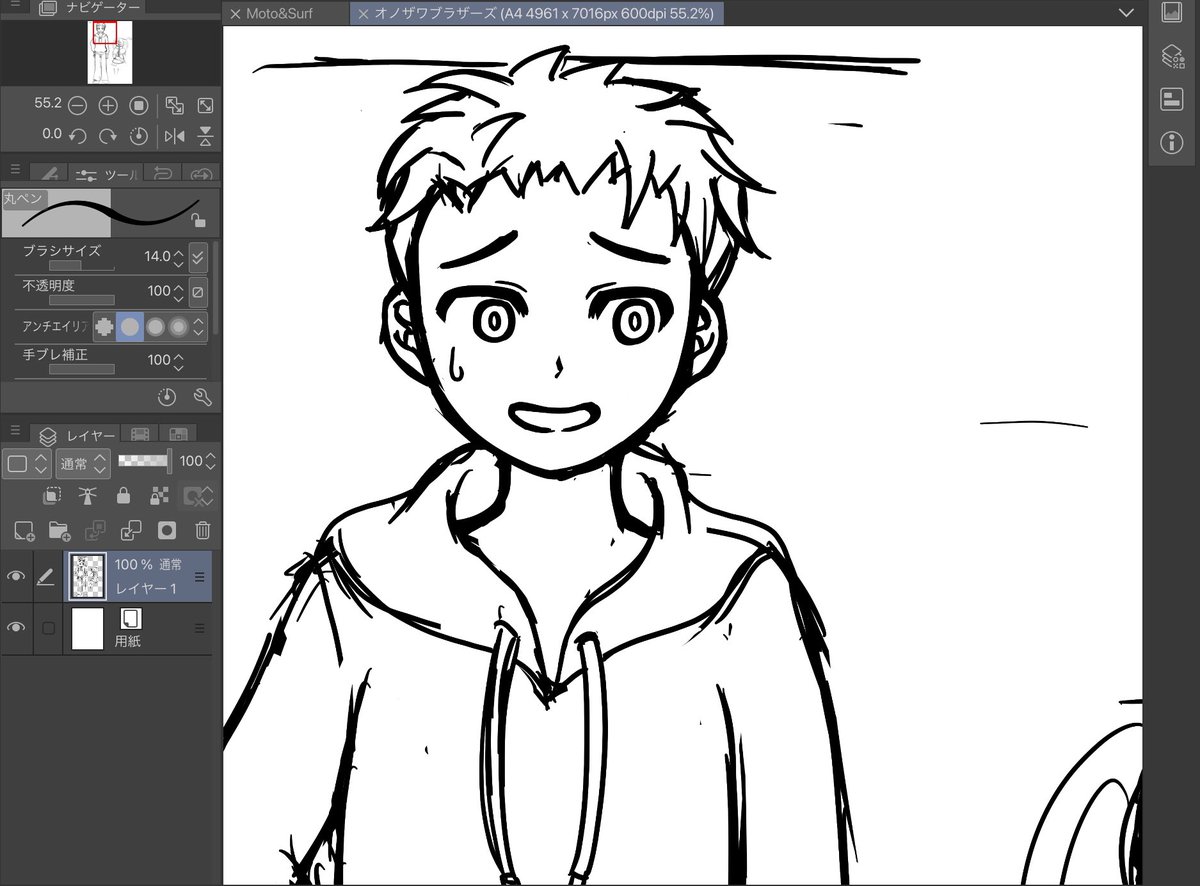Rotate the canvas right in the navigator
Screen dimensions: 1200x886
(x=108, y=135)
